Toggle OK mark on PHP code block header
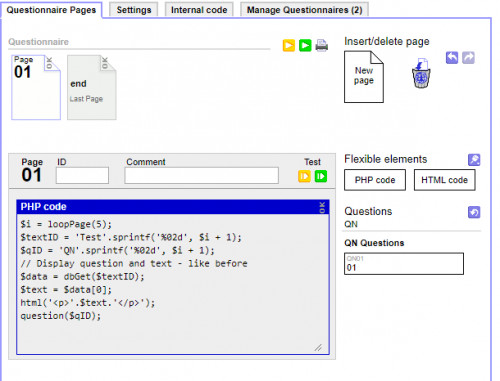 322,207
